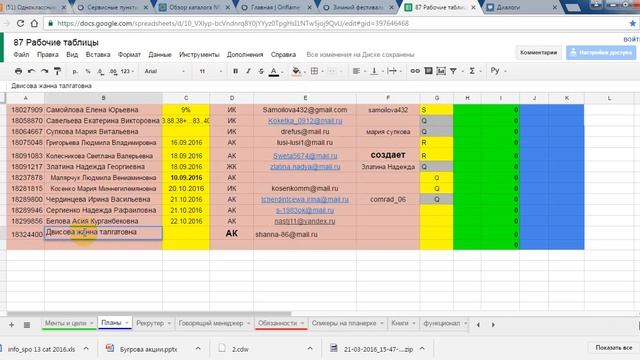Switch to the Книги sheet
Viewport: 640px width, 360px height.
point(400,323)
